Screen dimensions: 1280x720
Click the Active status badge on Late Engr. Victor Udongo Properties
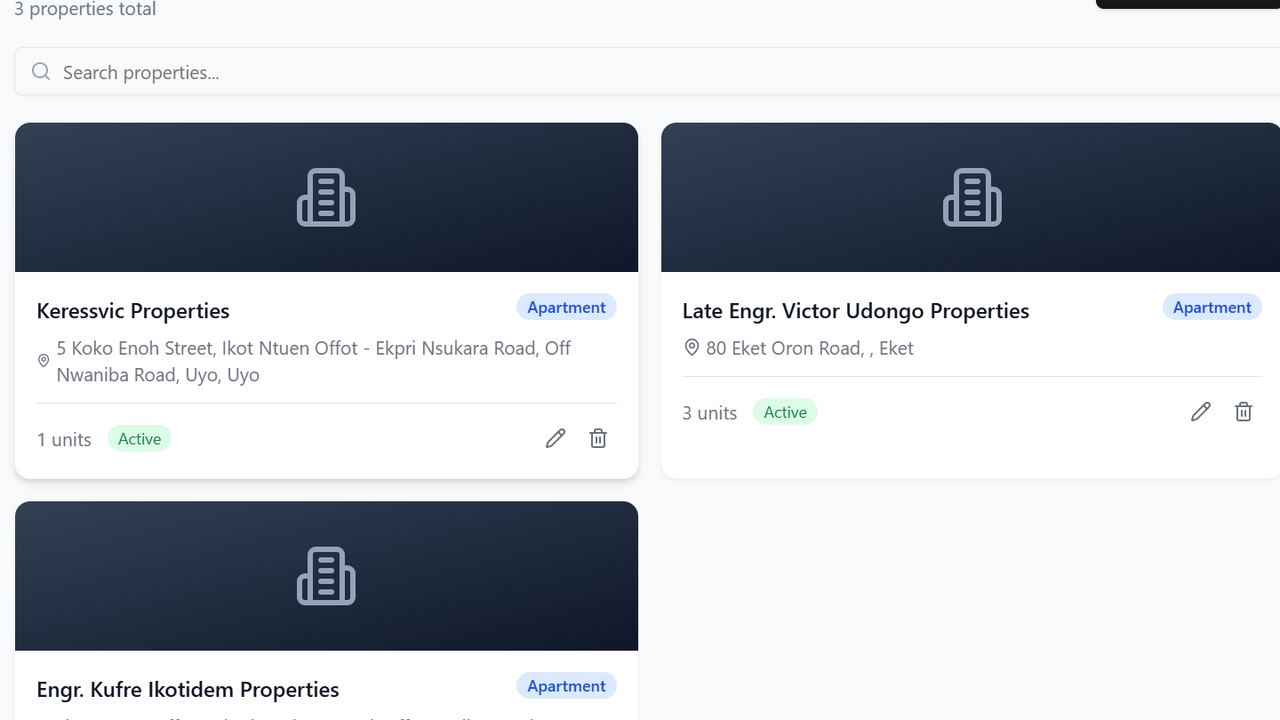pos(785,412)
